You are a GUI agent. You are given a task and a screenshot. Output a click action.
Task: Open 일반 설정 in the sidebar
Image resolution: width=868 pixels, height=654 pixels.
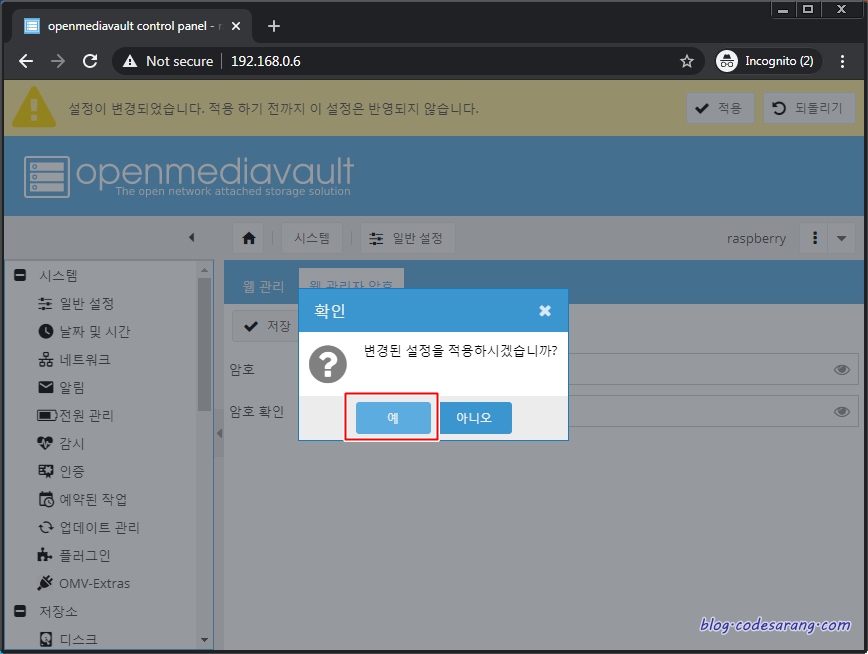tap(75, 303)
